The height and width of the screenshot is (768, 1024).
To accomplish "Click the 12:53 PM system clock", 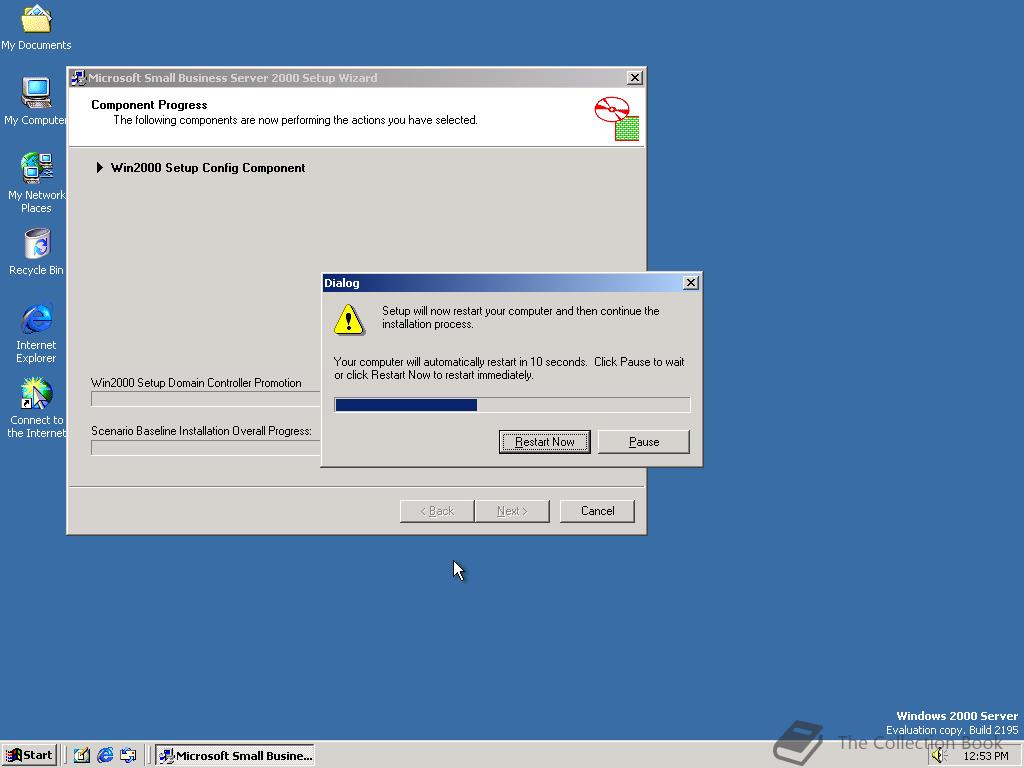I will click(x=985, y=756).
